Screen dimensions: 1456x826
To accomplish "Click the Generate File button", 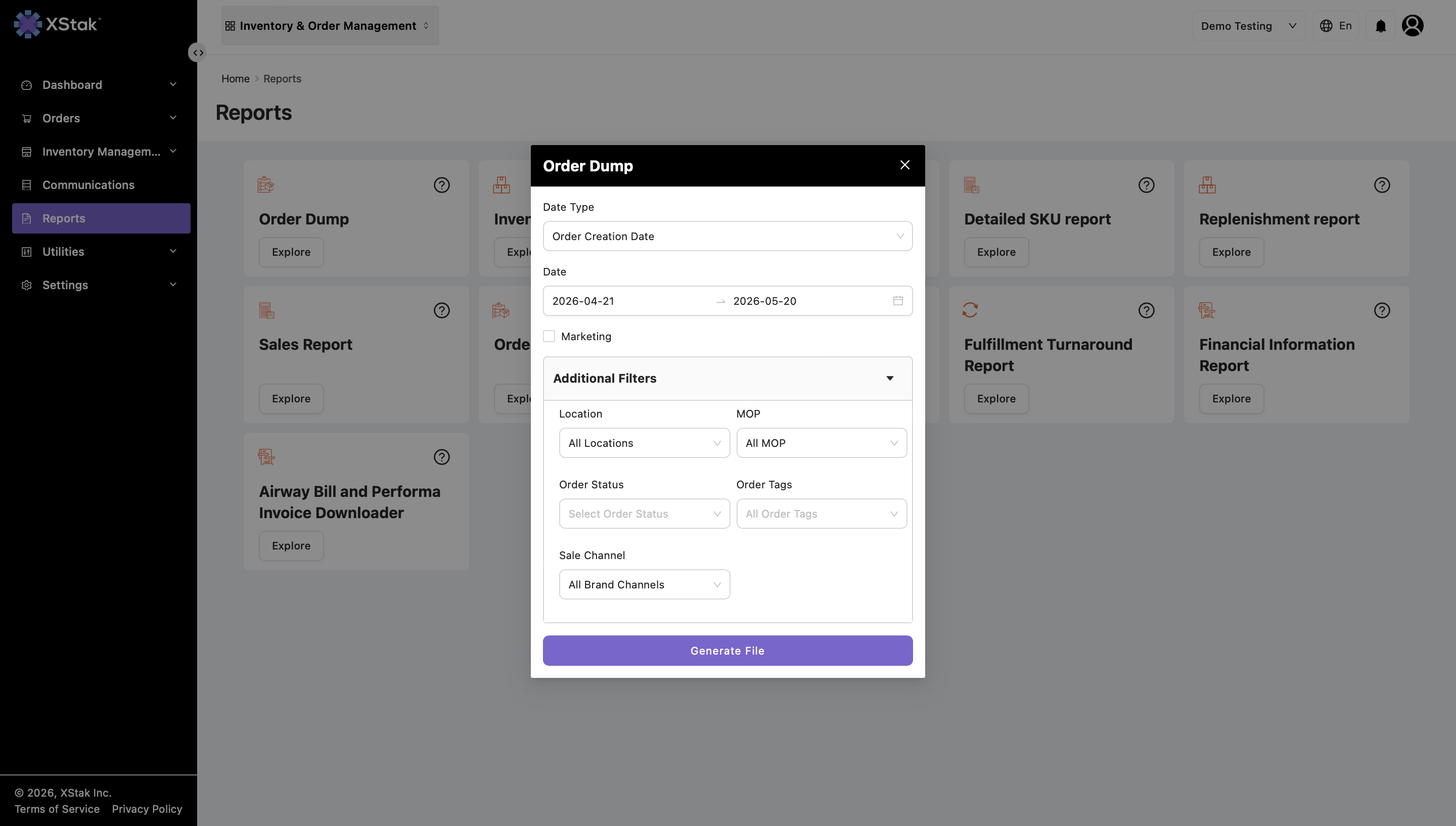I will point(727,651).
